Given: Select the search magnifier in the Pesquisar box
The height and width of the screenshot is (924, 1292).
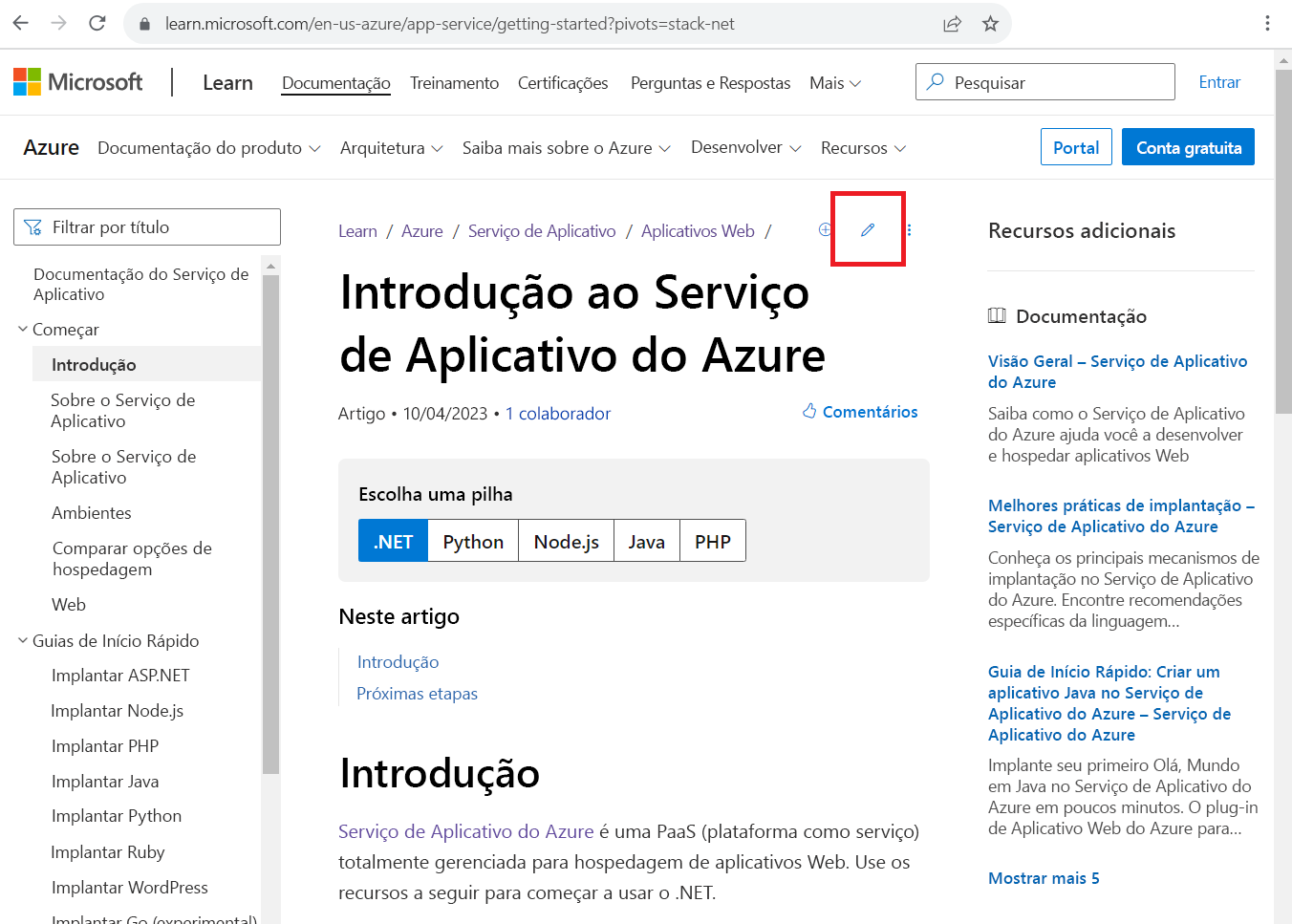Looking at the screenshot, I should [x=934, y=82].
